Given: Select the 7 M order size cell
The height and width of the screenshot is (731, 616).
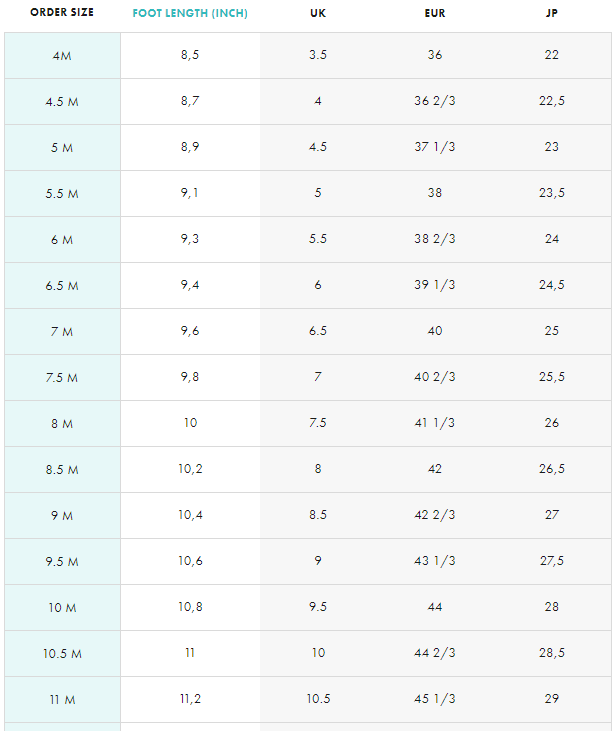Looking at the screenshot, I should click(62, 331).
